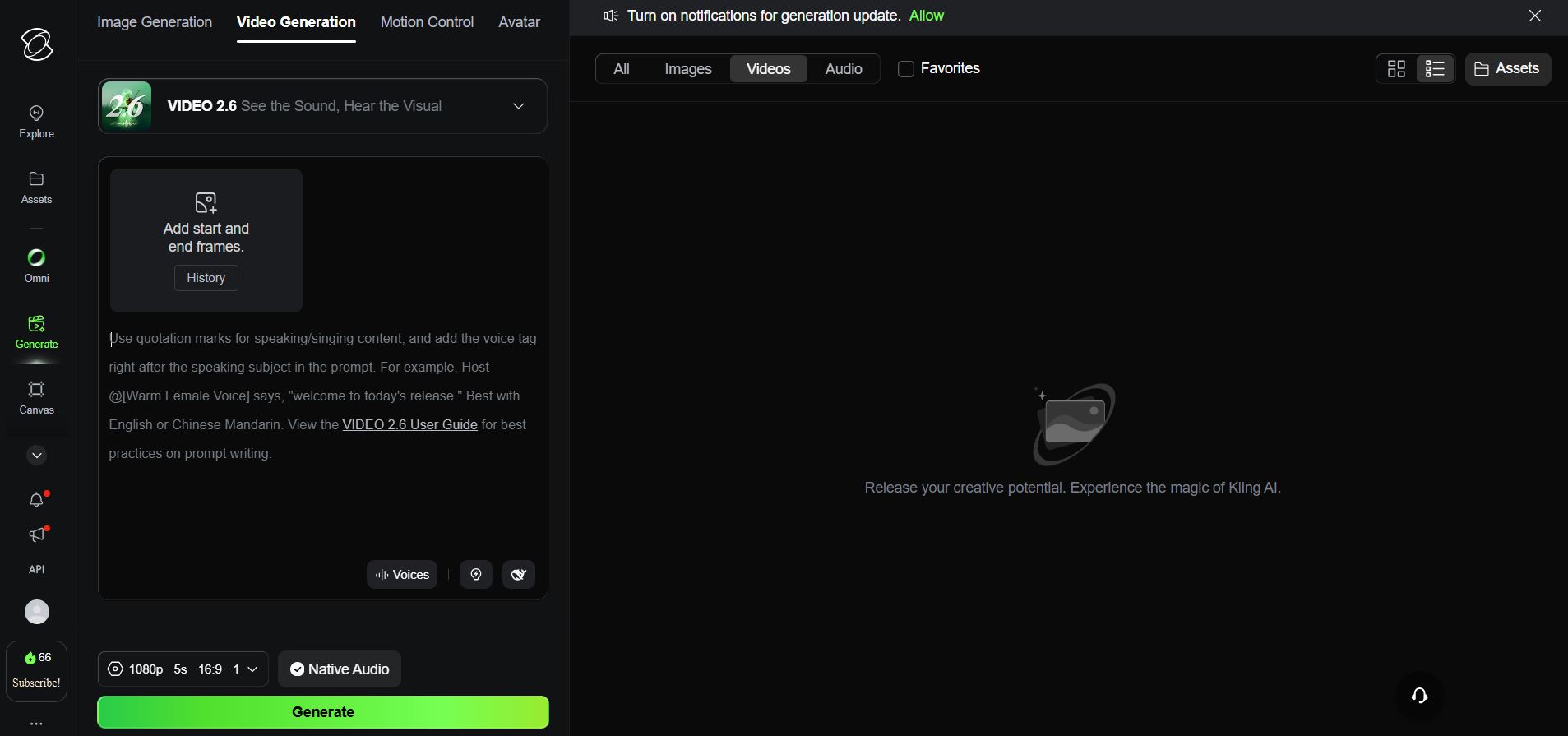Open the Voices selector

pyautogui.click(x=402, y=575)
